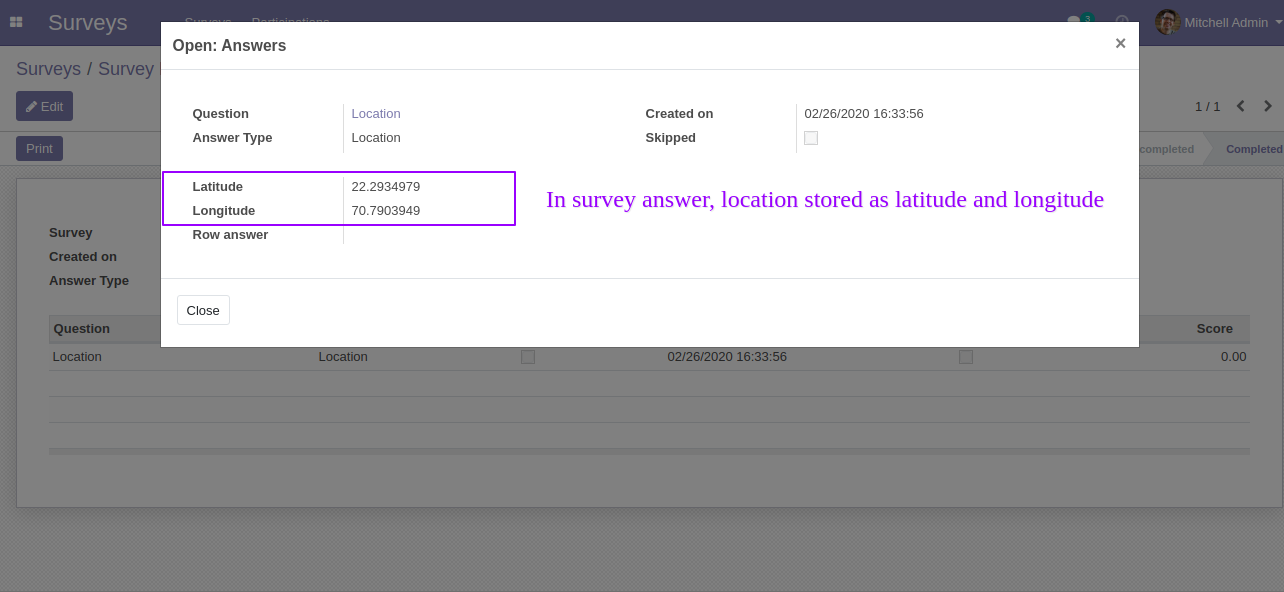Go to the previous record arrow
Viewport: 1284px width, 592px height.
coord(1241,106)
